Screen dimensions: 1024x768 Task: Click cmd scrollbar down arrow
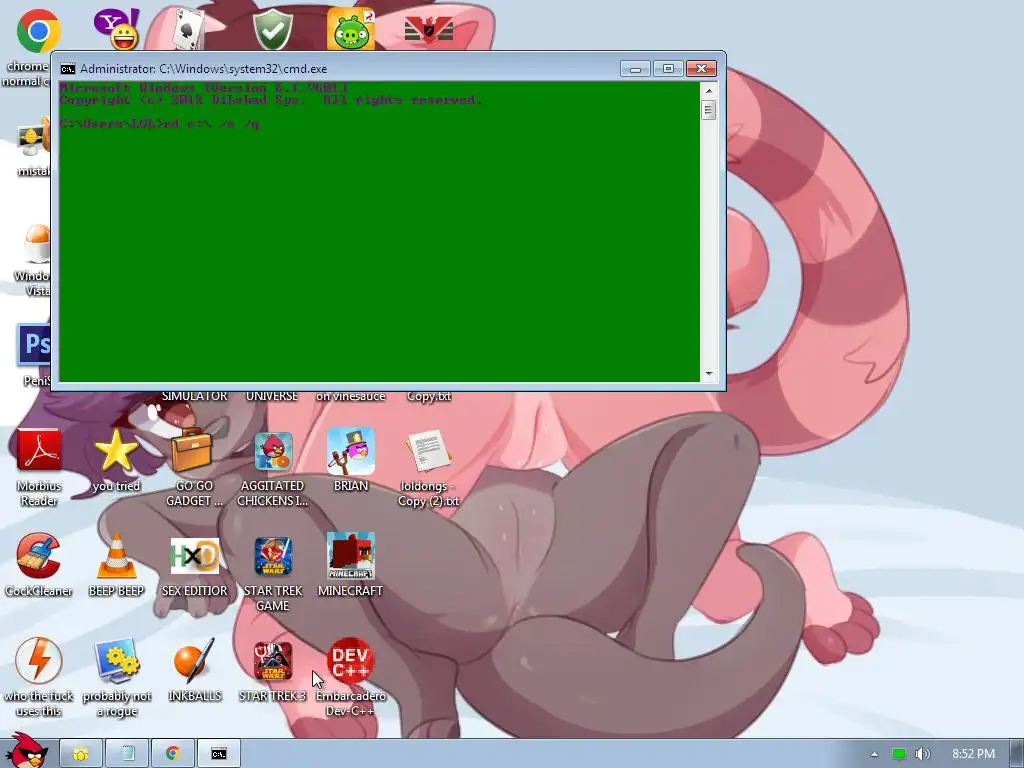[709, 374]
